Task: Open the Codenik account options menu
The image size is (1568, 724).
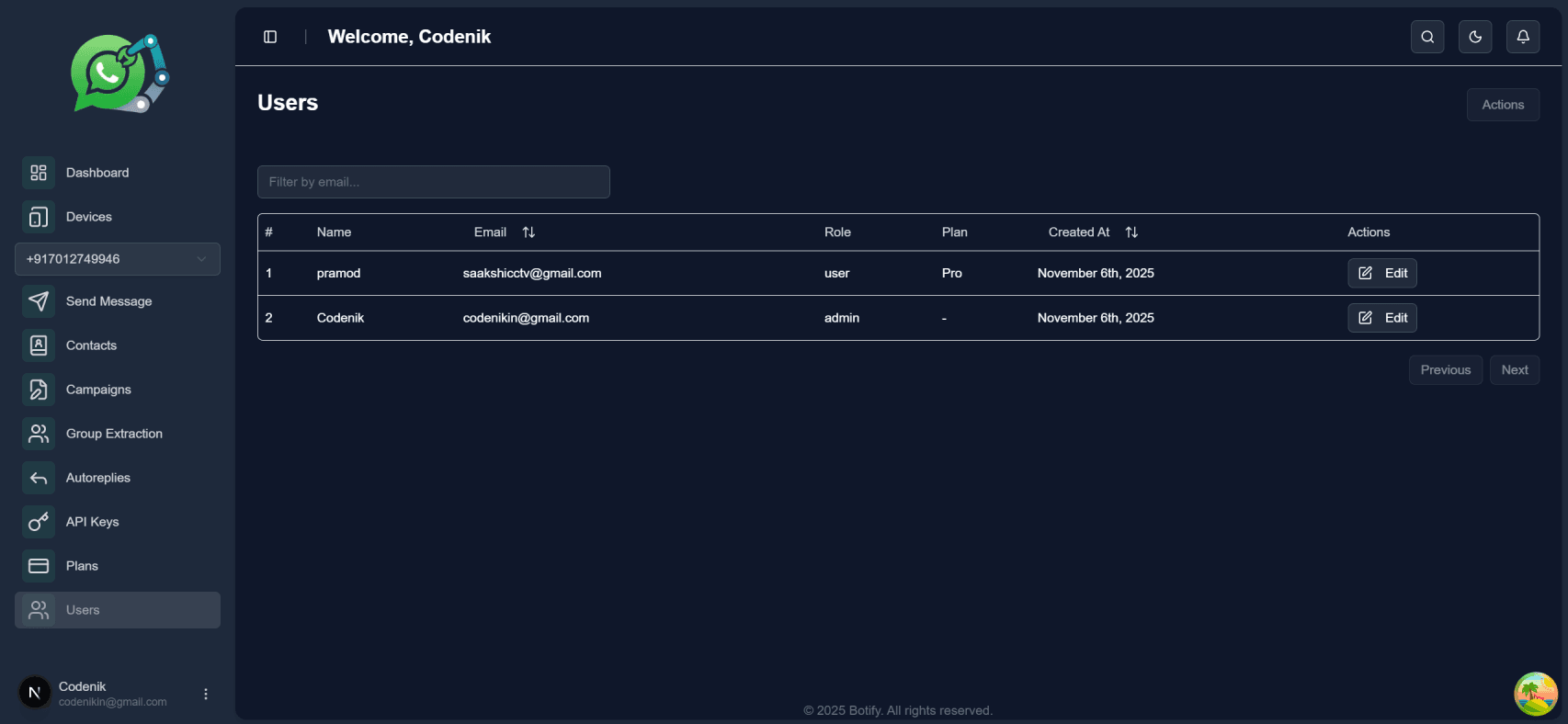Action: [206, 694]
